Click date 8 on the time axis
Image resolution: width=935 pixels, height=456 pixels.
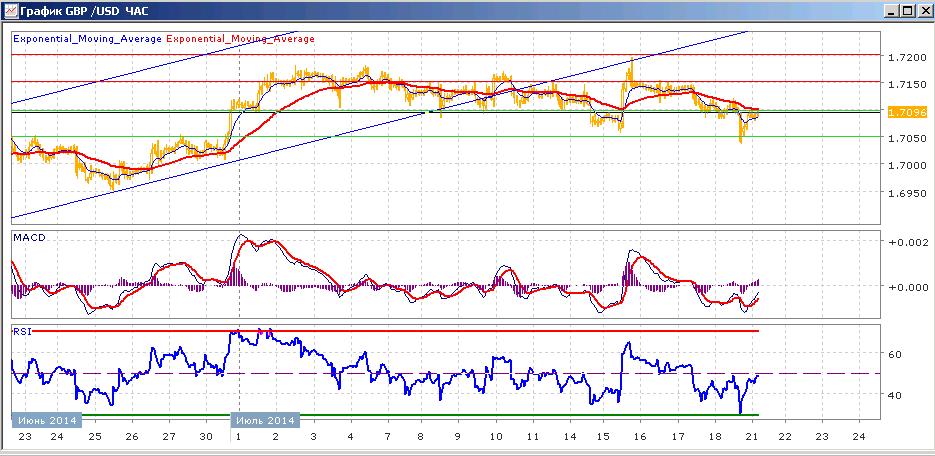click(422, 436)
